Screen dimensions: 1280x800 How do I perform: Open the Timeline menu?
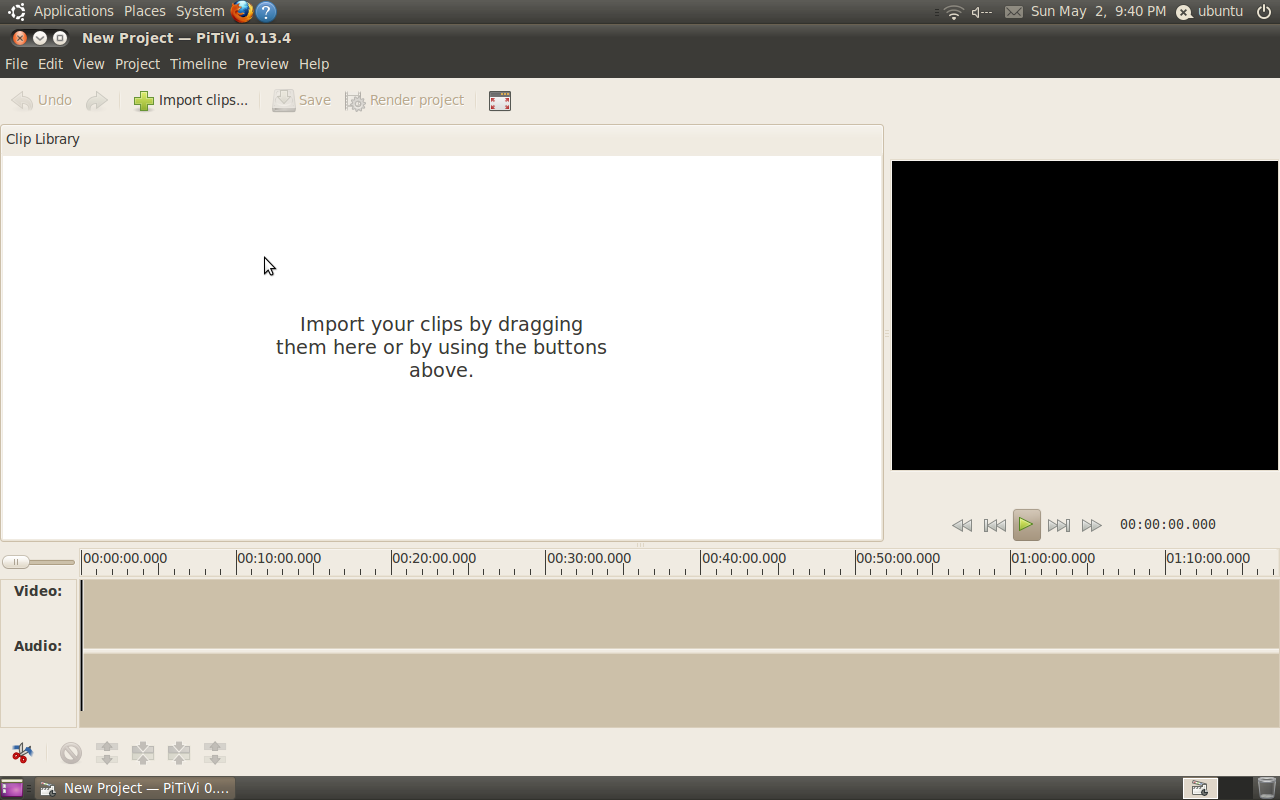(198, 64)
